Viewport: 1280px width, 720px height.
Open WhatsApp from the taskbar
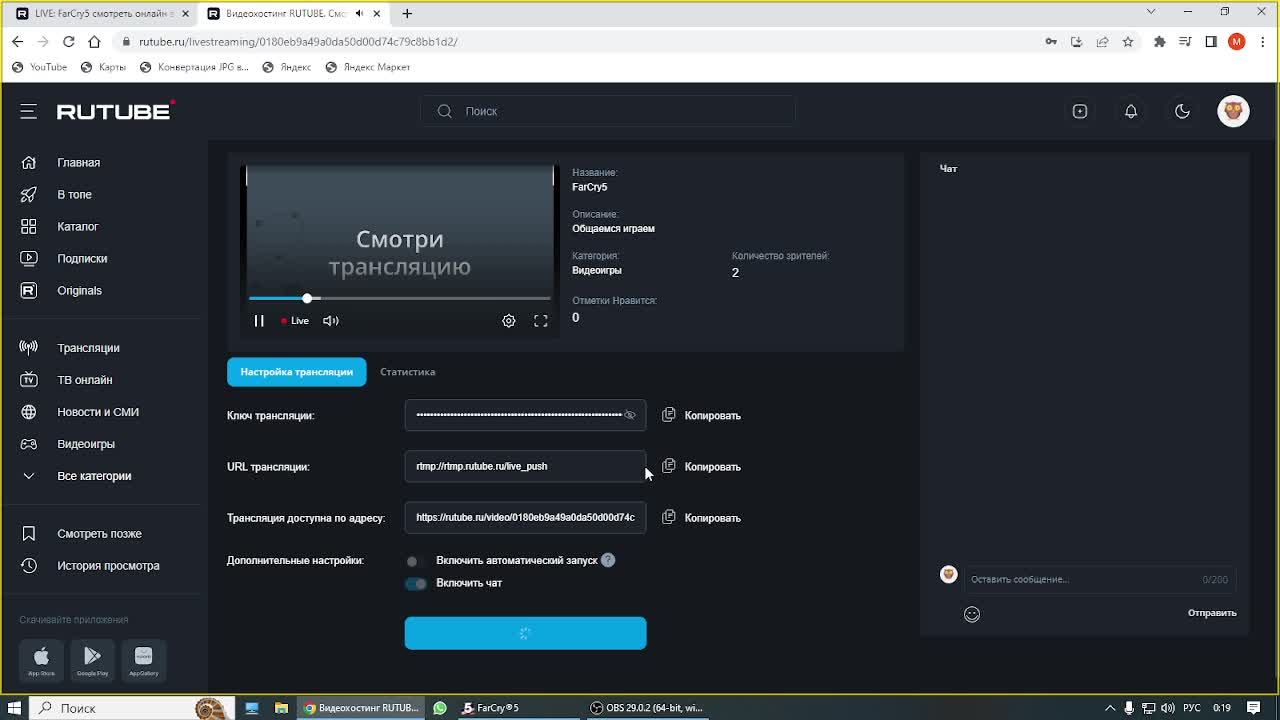(x=440, y=708)
